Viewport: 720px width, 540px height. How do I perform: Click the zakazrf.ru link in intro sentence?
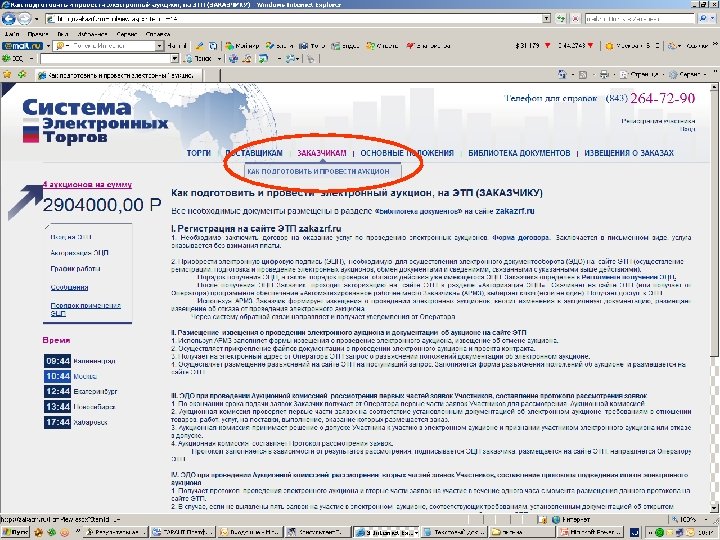(515, 211)
